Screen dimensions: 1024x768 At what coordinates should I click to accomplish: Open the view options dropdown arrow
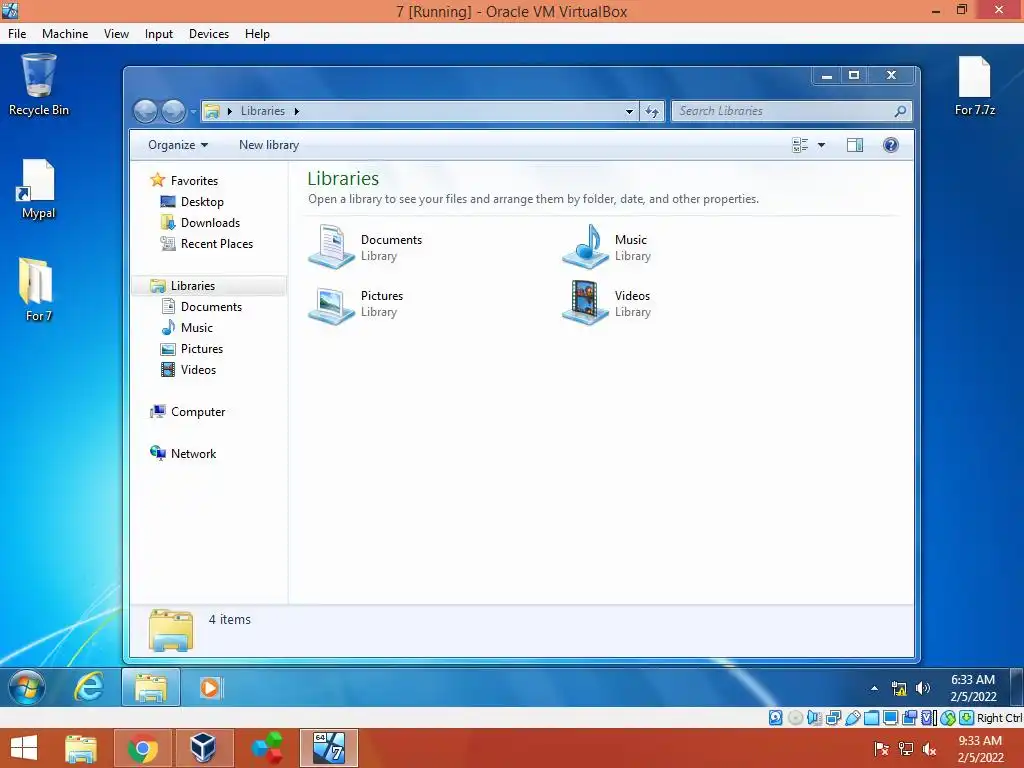pos(822,145)
